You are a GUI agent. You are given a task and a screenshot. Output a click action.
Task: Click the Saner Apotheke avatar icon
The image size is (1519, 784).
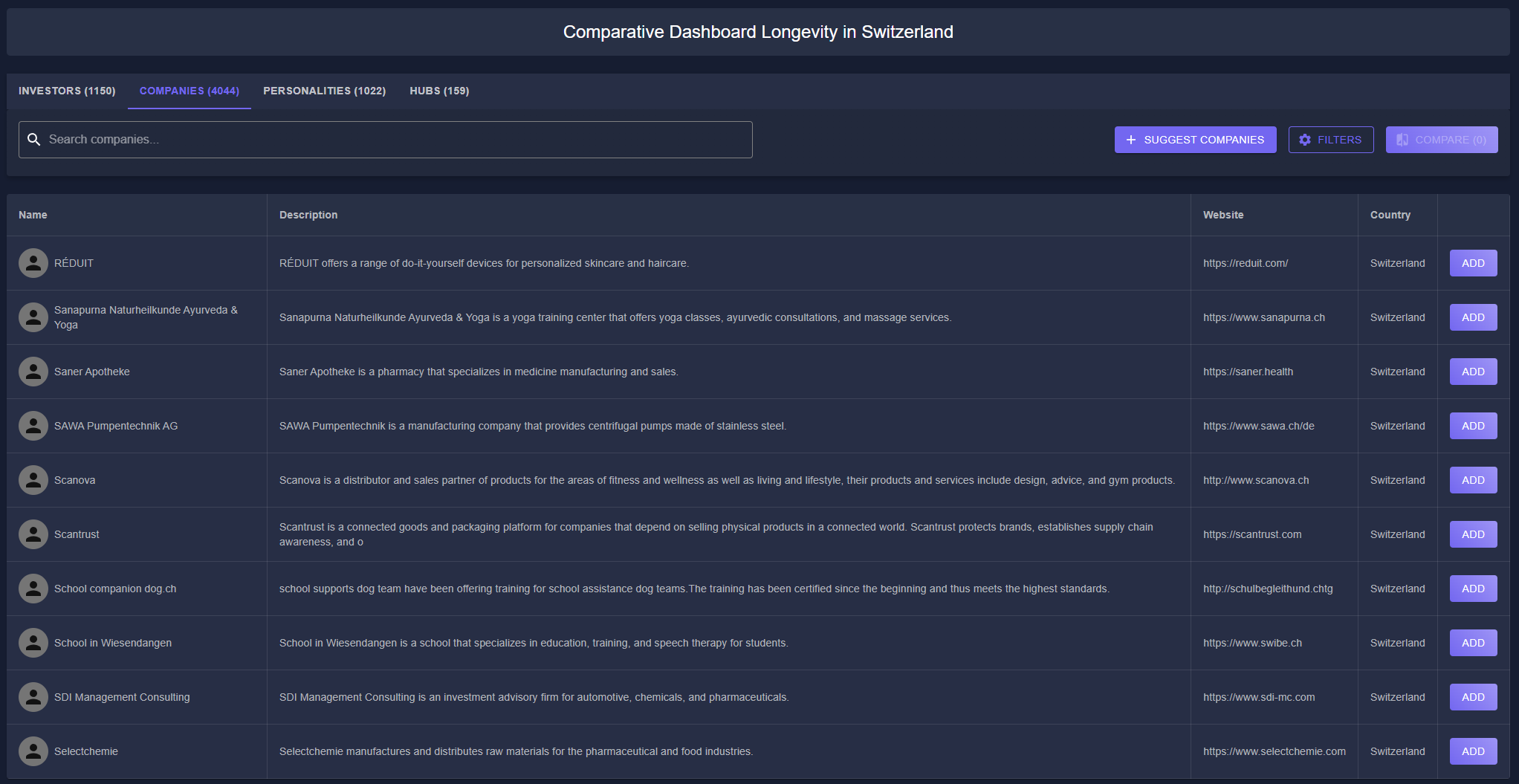pyautogui.click(x=33, y=372)
